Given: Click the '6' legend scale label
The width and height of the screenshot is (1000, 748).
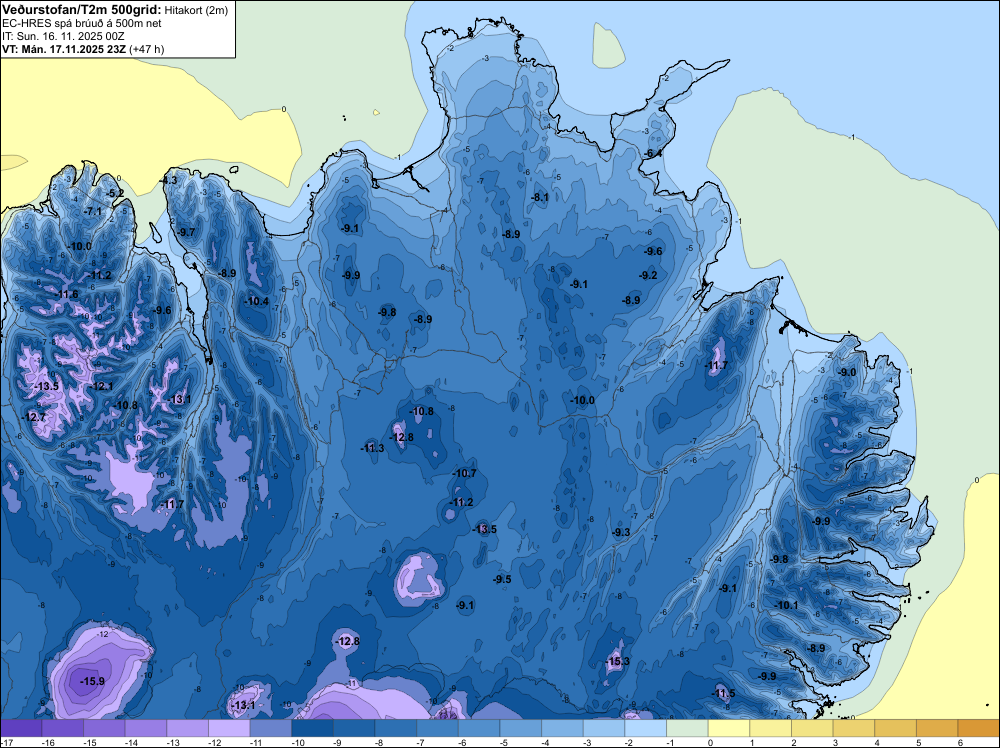Looking at the screenshot, I should coord(960,742).
